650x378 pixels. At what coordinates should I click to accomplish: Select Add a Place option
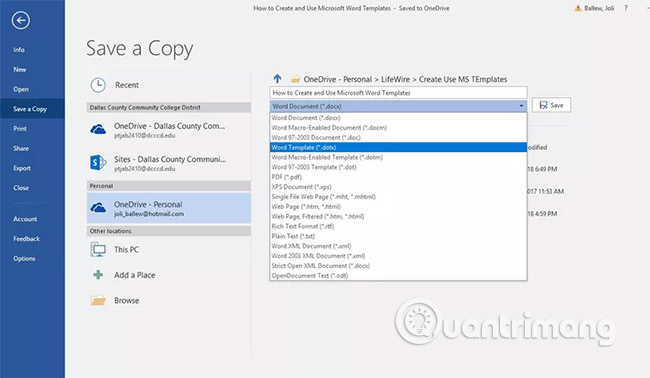[x=168, y=275]
